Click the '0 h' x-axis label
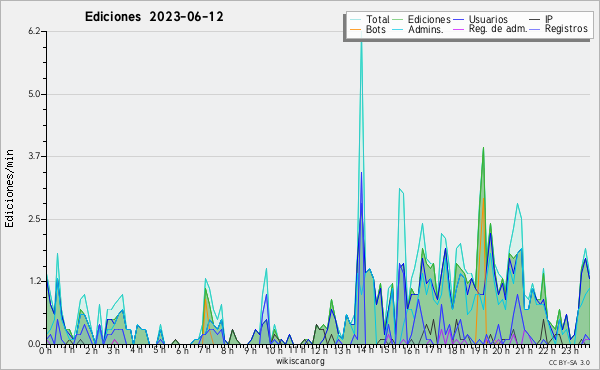The height and width of the screenshot is (370, 600). tap(45, 350)
